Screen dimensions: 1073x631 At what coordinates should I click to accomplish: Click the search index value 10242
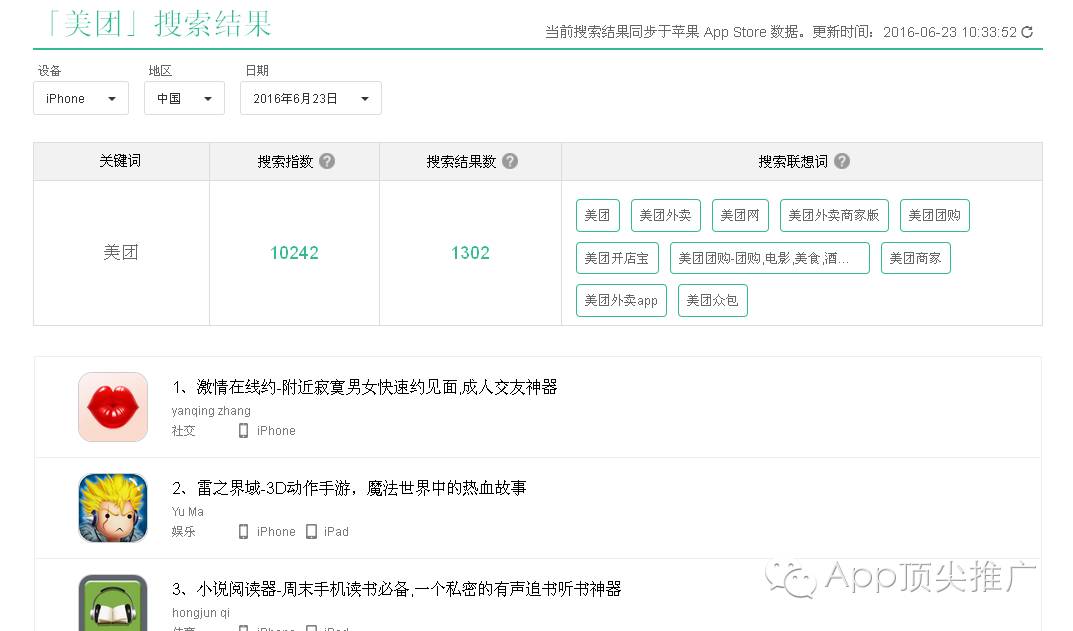click(x=294, y=253)
